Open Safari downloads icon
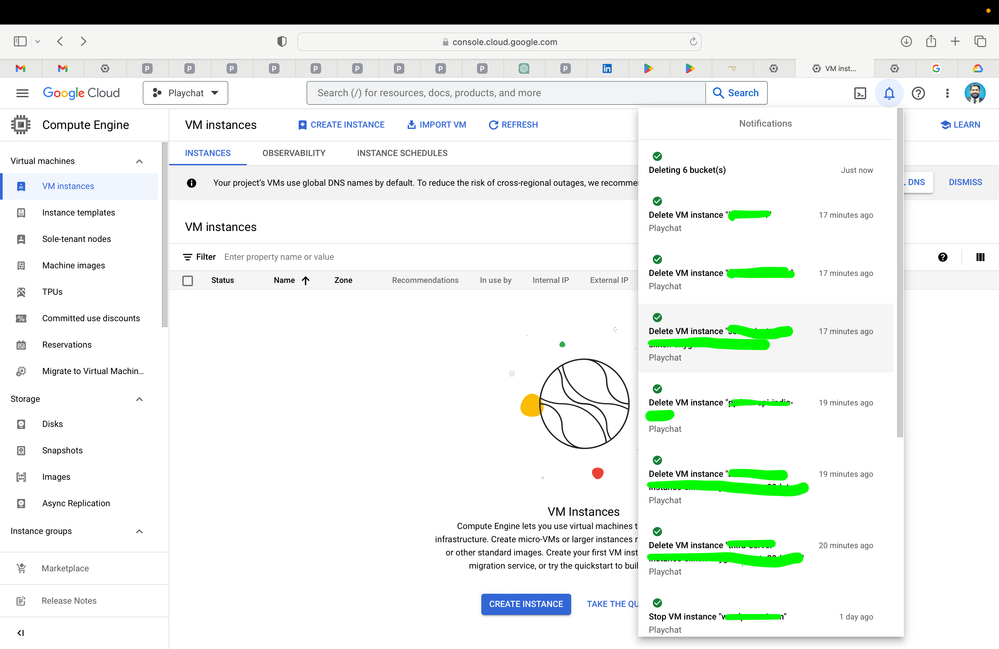This screenshot has width=999, height=649. tap(906, 41)
